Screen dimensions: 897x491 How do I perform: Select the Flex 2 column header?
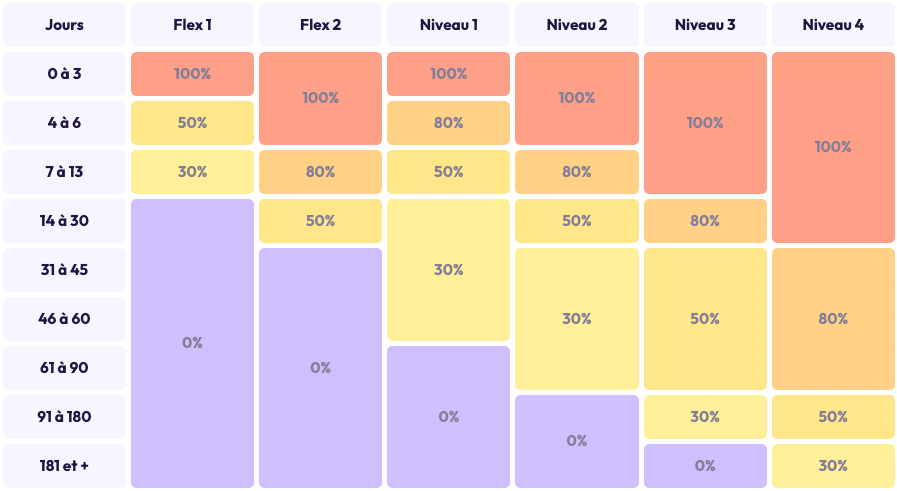click(320, 25)
